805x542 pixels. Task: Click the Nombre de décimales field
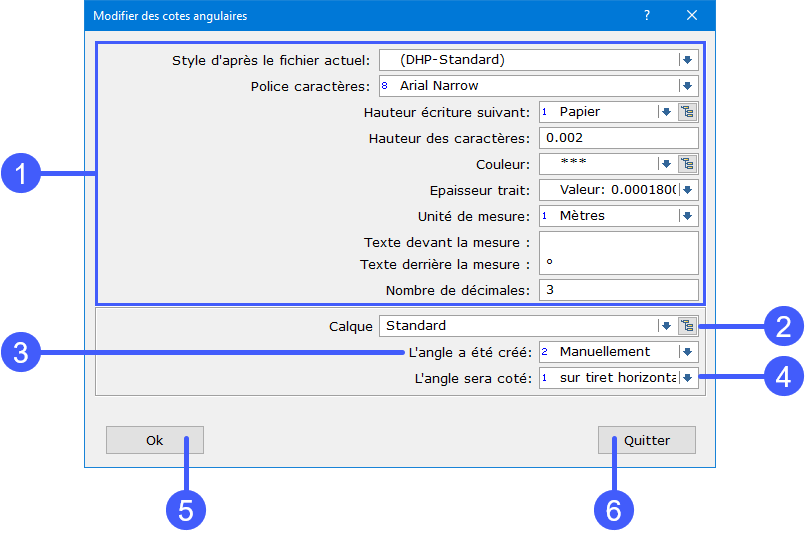pyautogui.click(x=618, y=290)
